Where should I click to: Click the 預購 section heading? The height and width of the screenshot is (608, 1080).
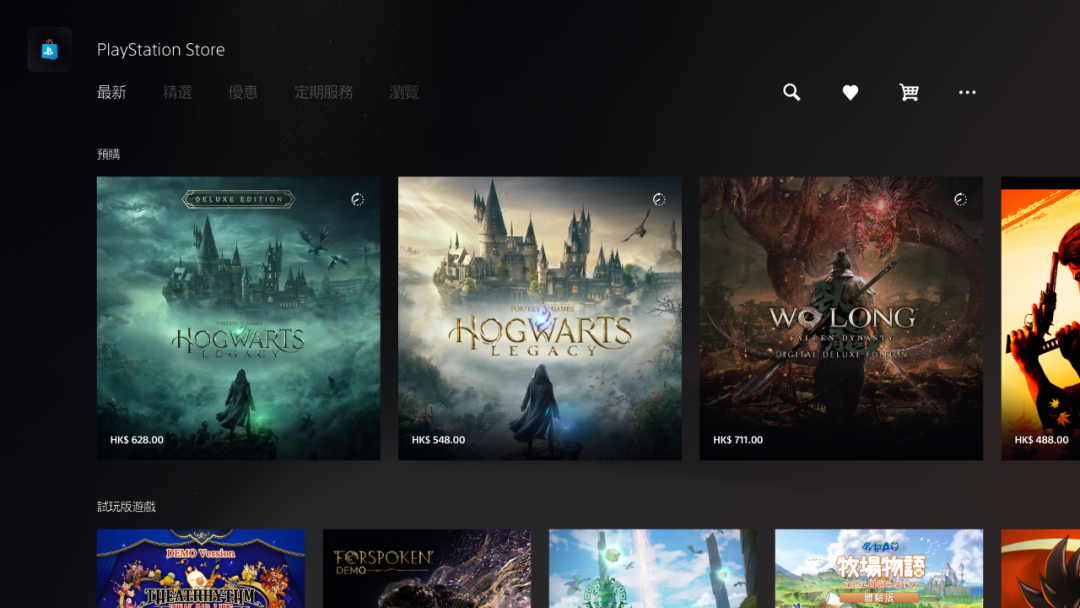[x=108, y=154]
